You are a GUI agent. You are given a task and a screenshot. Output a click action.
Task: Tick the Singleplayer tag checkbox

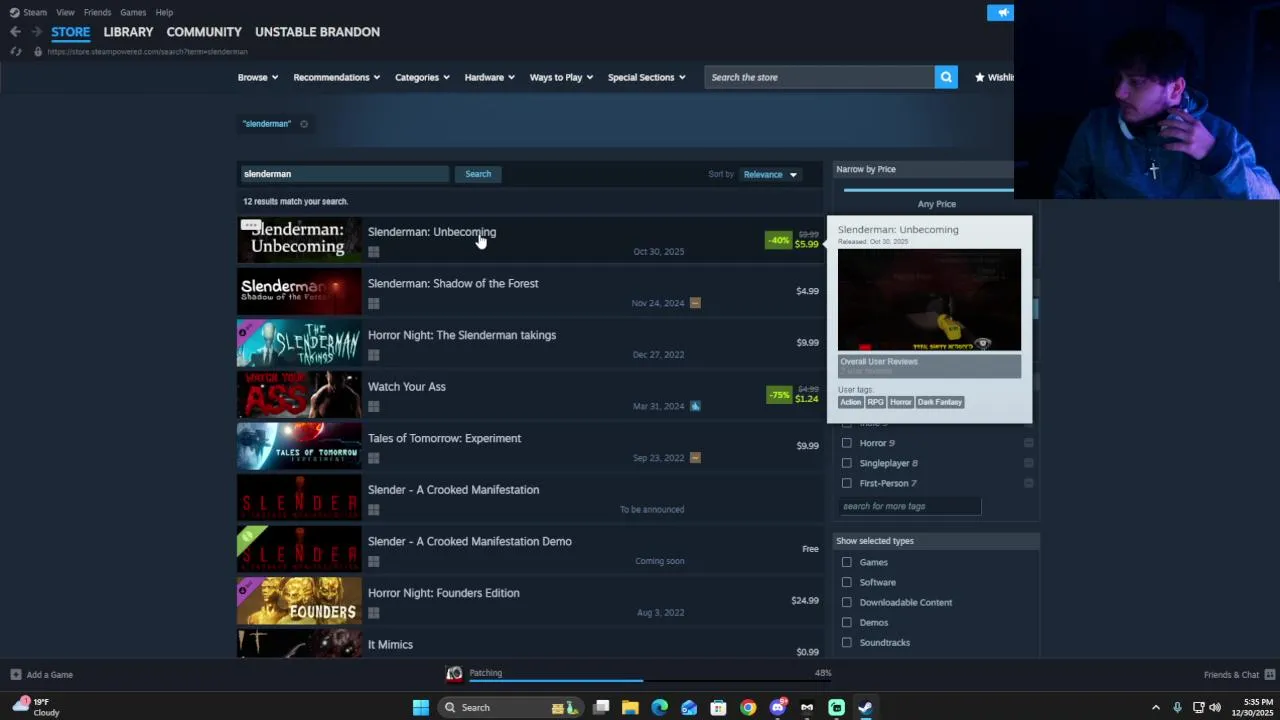[847, 463]
